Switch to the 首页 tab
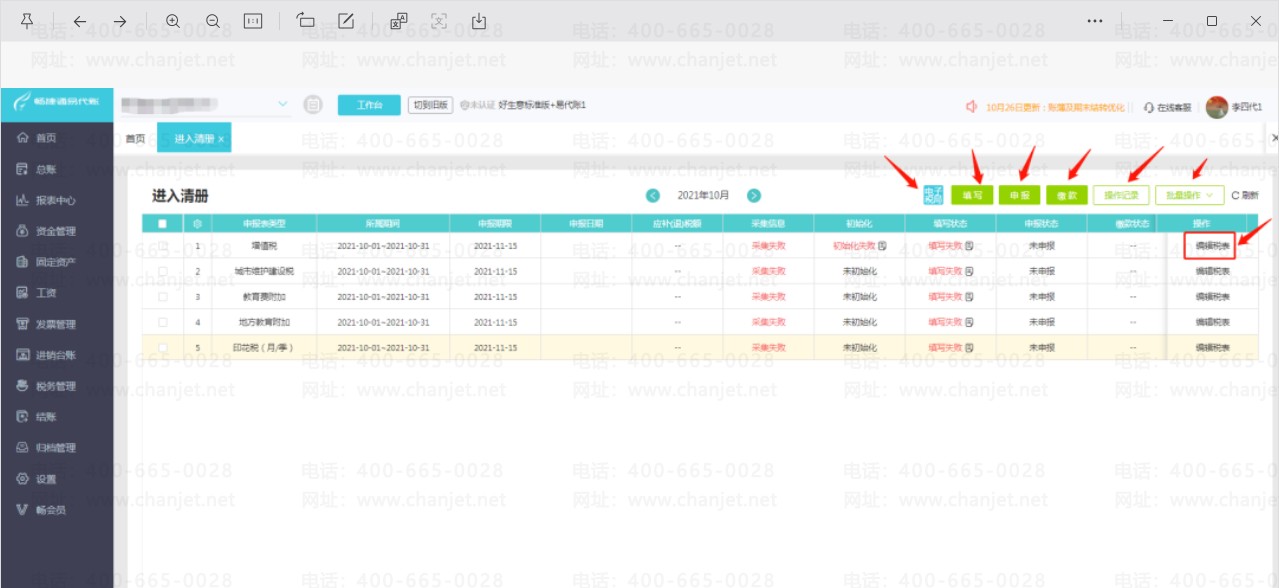The width and height of the screenshot is (1279, 588). click(x=135, y=138)
